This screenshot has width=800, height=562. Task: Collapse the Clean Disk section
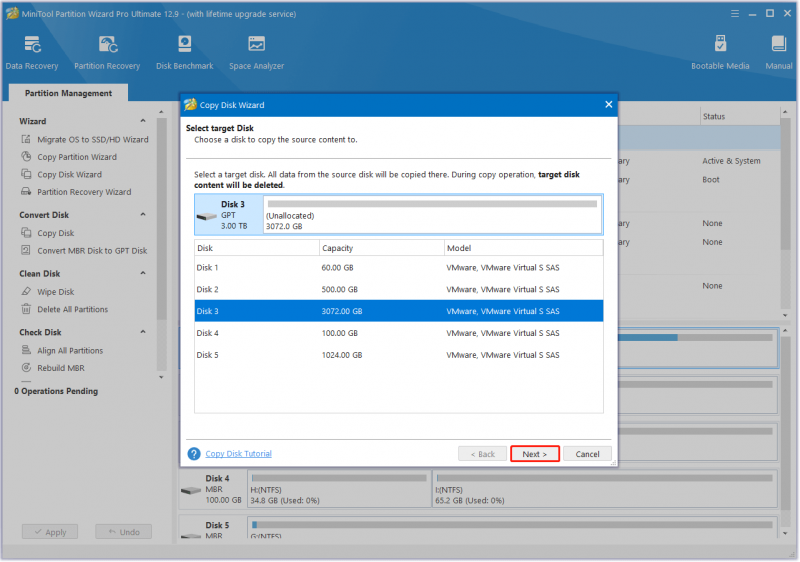143,273
